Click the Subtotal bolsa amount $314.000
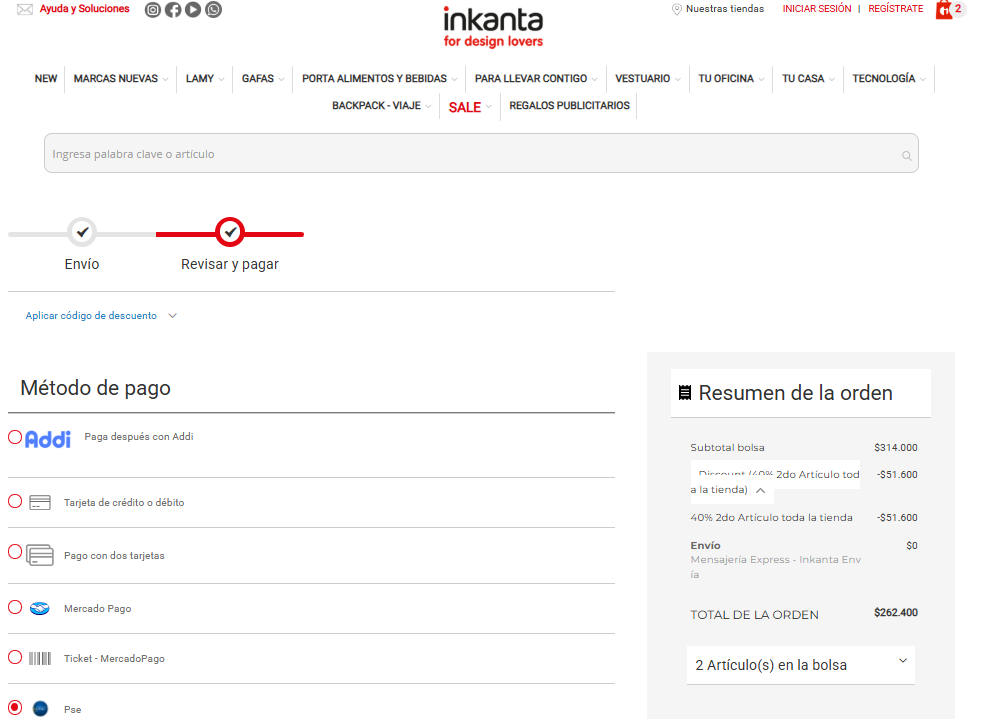Image resolution: width=992 pixels, height=723 pixels. point(895,448)
